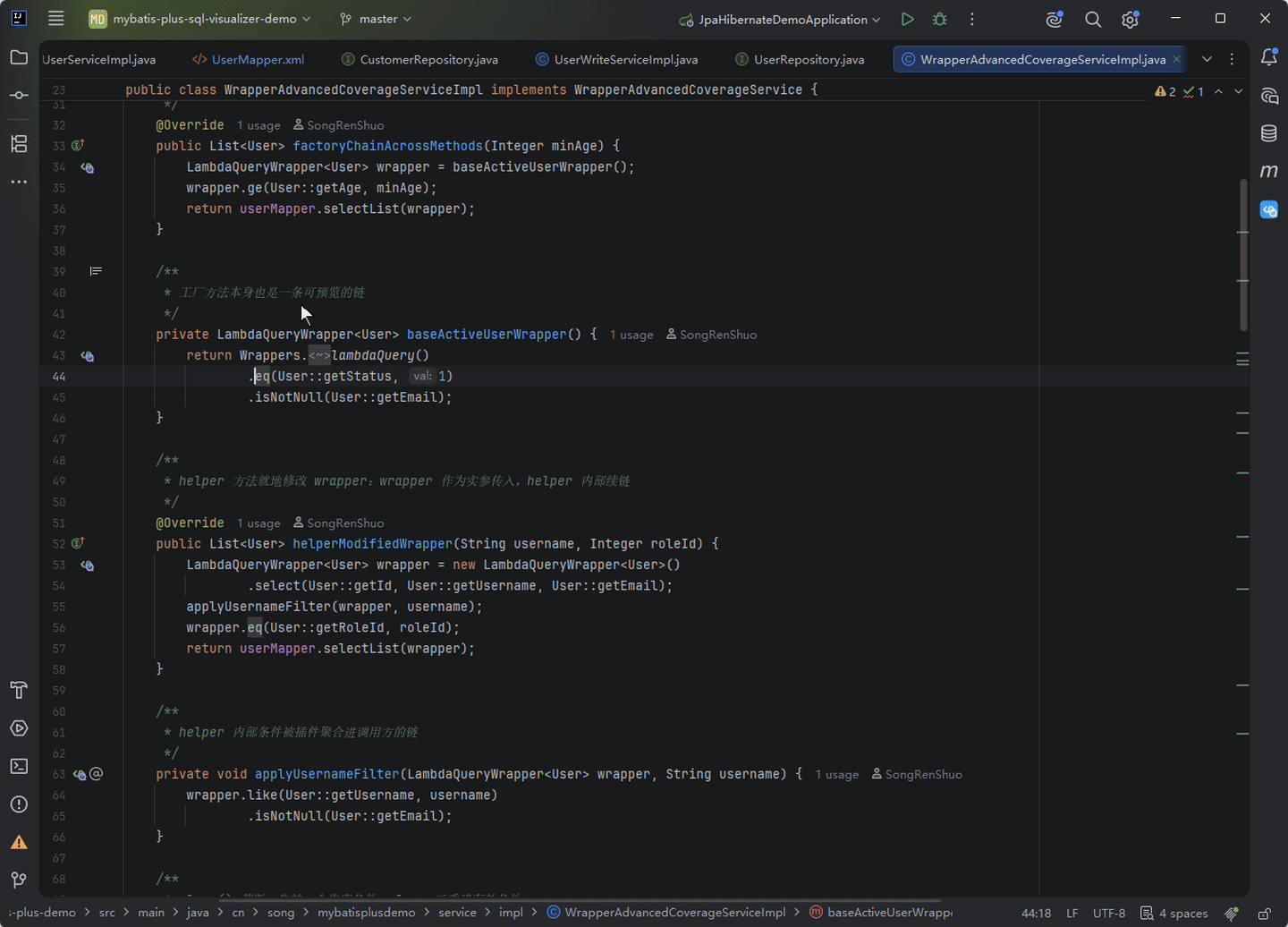The width and height of the screenshot is (1288, 927).
Task: Switch to the UserWriteServiceImpl.java tab
Action: click(616, 59)
